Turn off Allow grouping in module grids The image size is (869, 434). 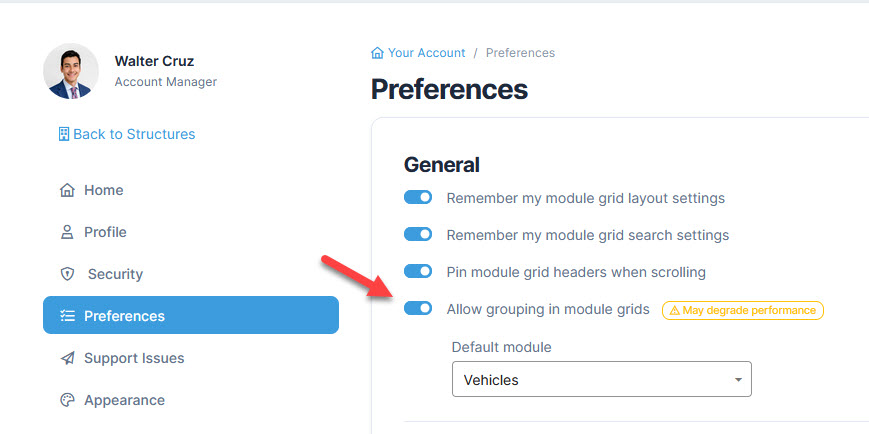[418, 308]
